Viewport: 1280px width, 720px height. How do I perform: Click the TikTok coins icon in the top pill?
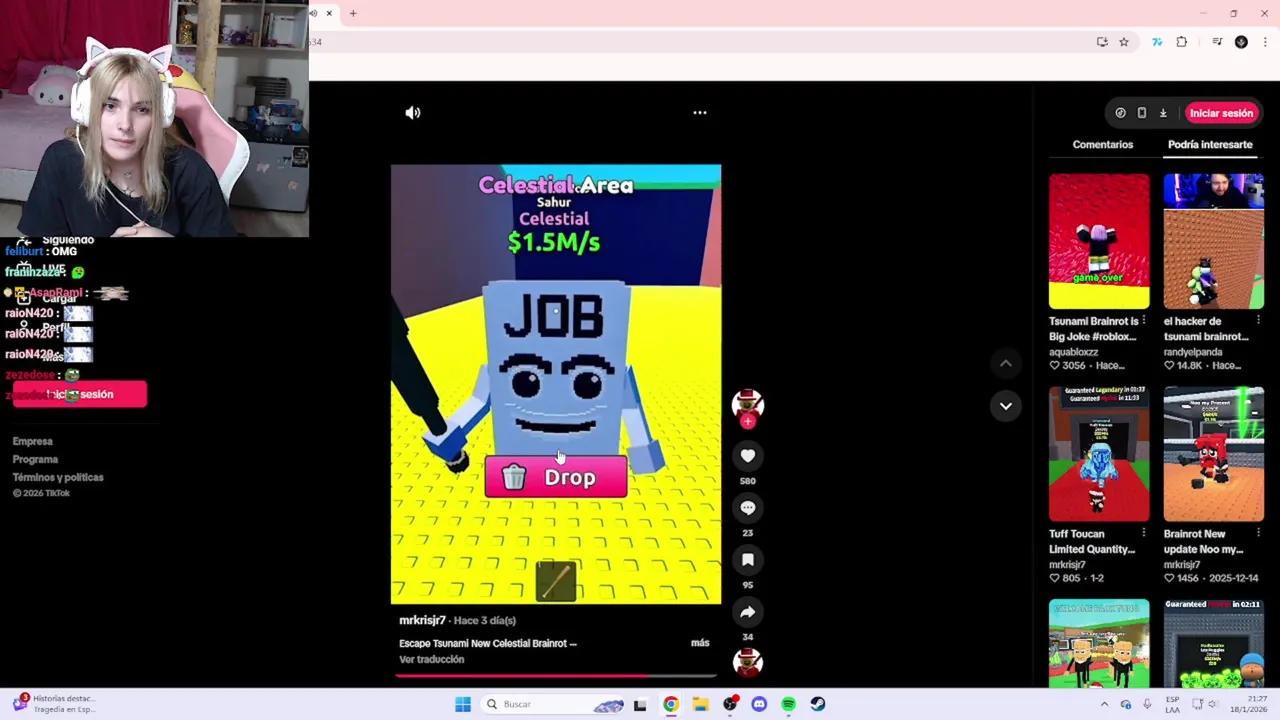coord(1120,113)
